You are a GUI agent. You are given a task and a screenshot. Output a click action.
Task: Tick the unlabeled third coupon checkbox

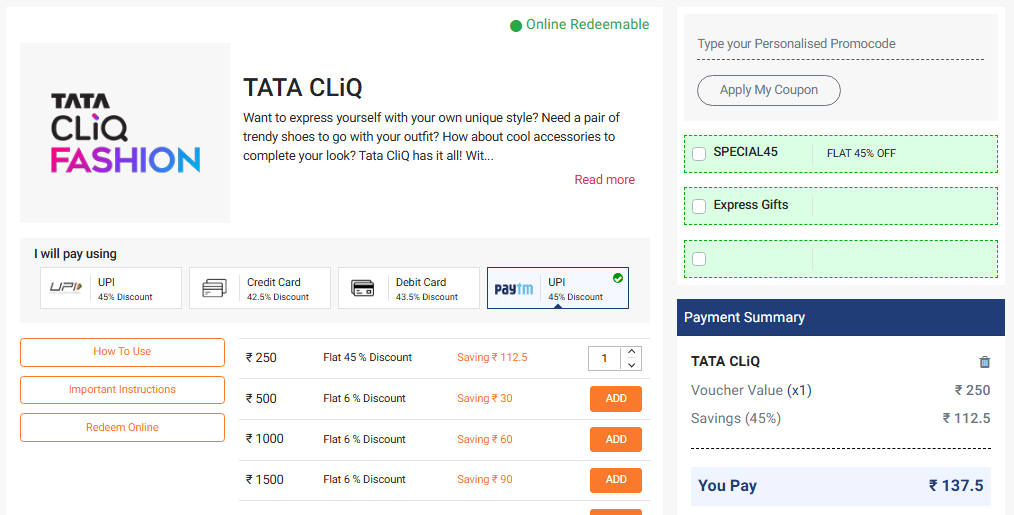pyautogui.click(x=699, y=259)
